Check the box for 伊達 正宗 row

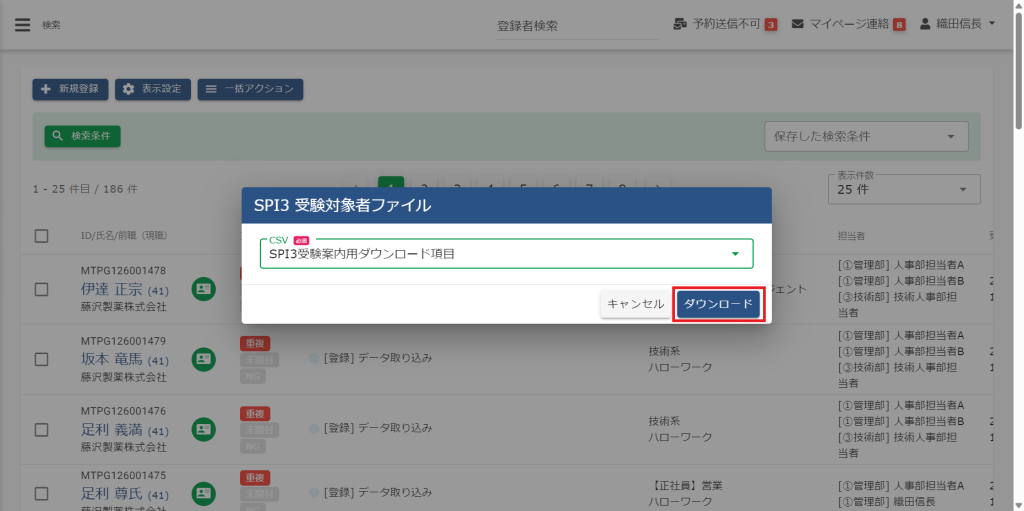click(42, 289)
